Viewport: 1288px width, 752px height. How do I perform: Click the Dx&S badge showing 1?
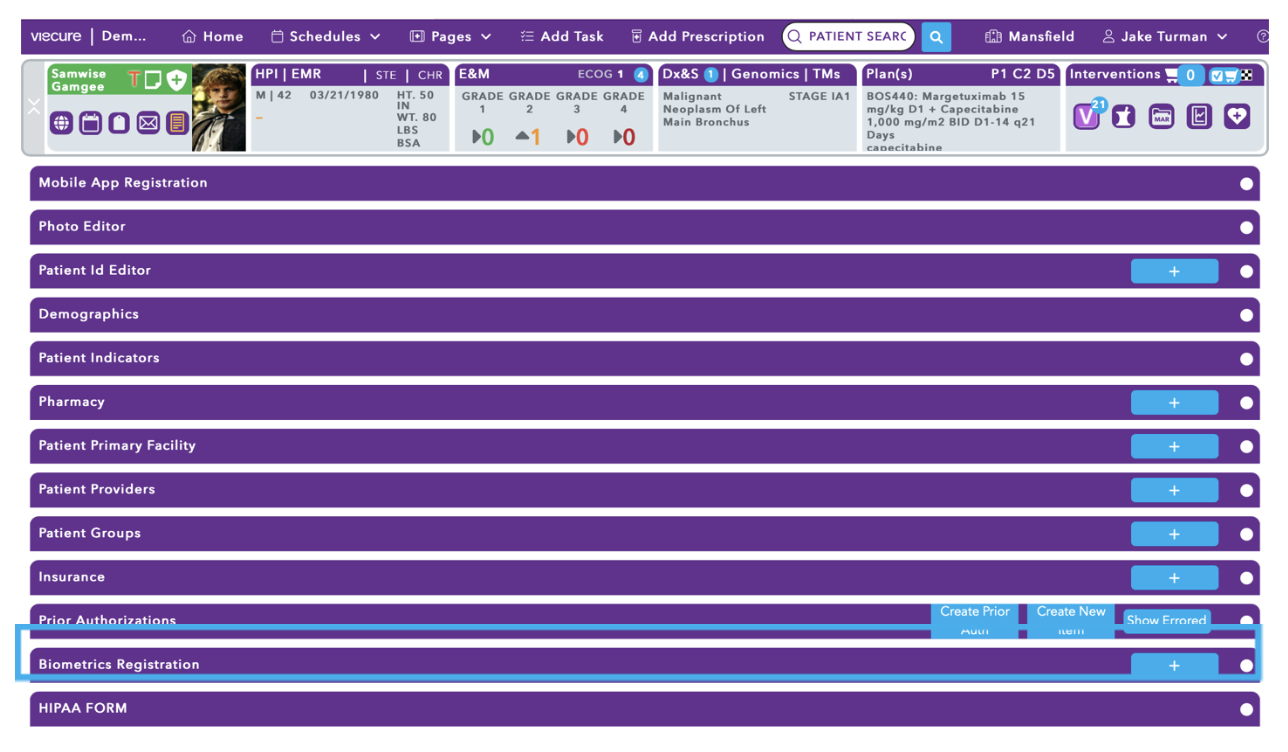point(711,75)
